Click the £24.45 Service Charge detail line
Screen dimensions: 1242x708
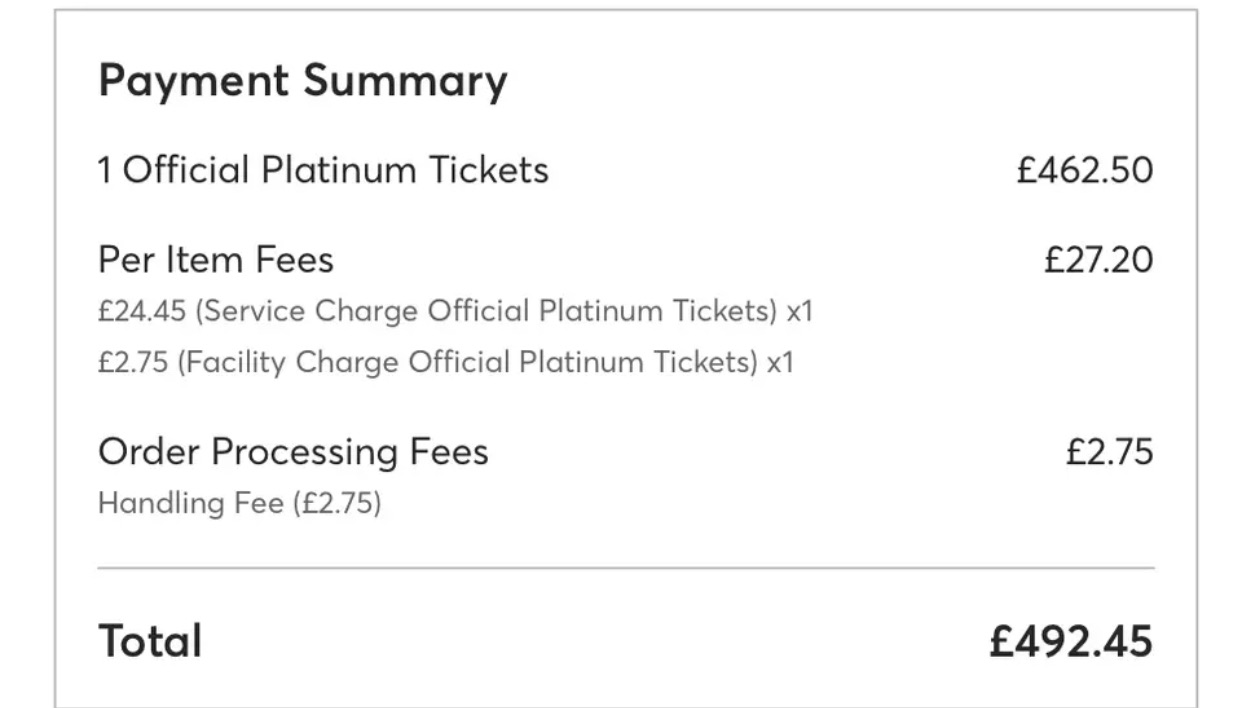(x=456, y=312)
